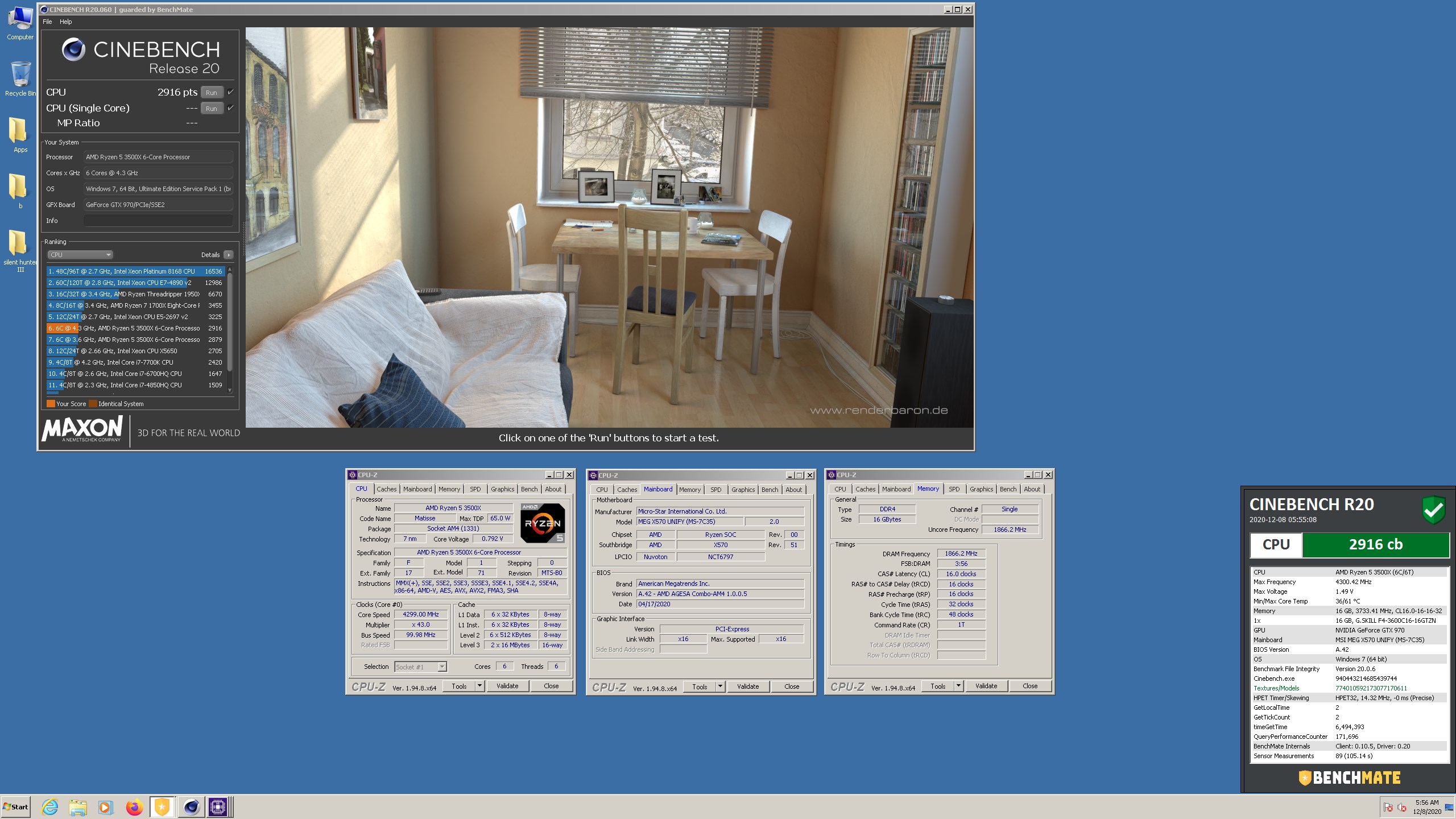Viewport: 1456px width, 819px height.
Task: Click Tools button in Mainboard CPU-Z window
Action: point(700,686)
